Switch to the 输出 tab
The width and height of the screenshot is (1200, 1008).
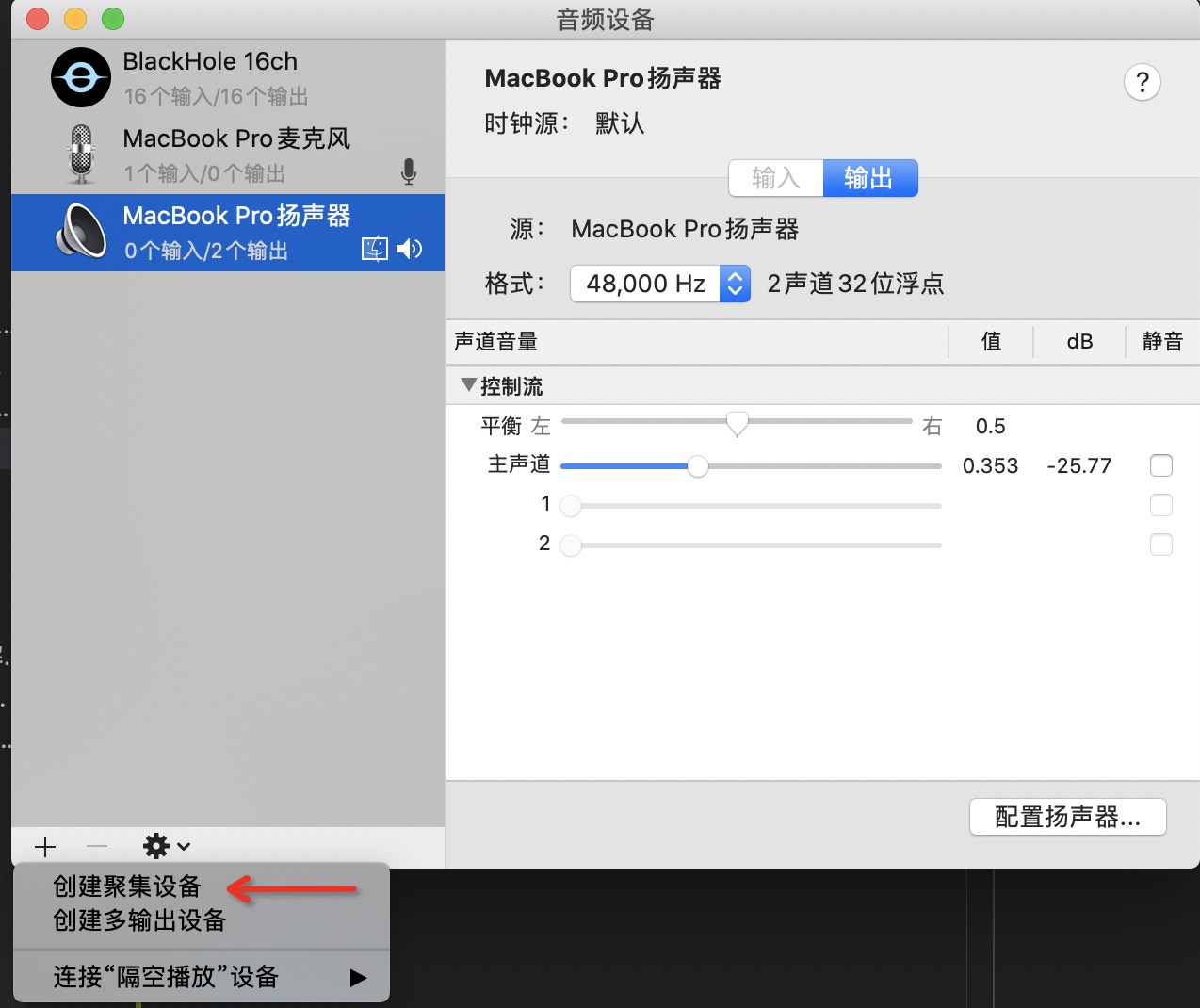click(x=870, y=178)
